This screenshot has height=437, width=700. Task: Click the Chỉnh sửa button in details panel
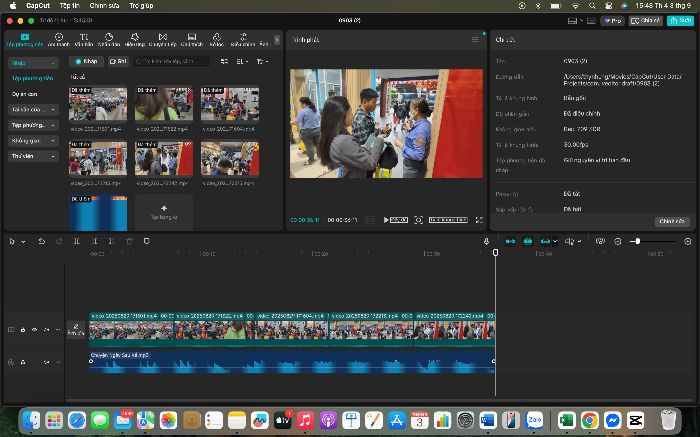[672, 221]
